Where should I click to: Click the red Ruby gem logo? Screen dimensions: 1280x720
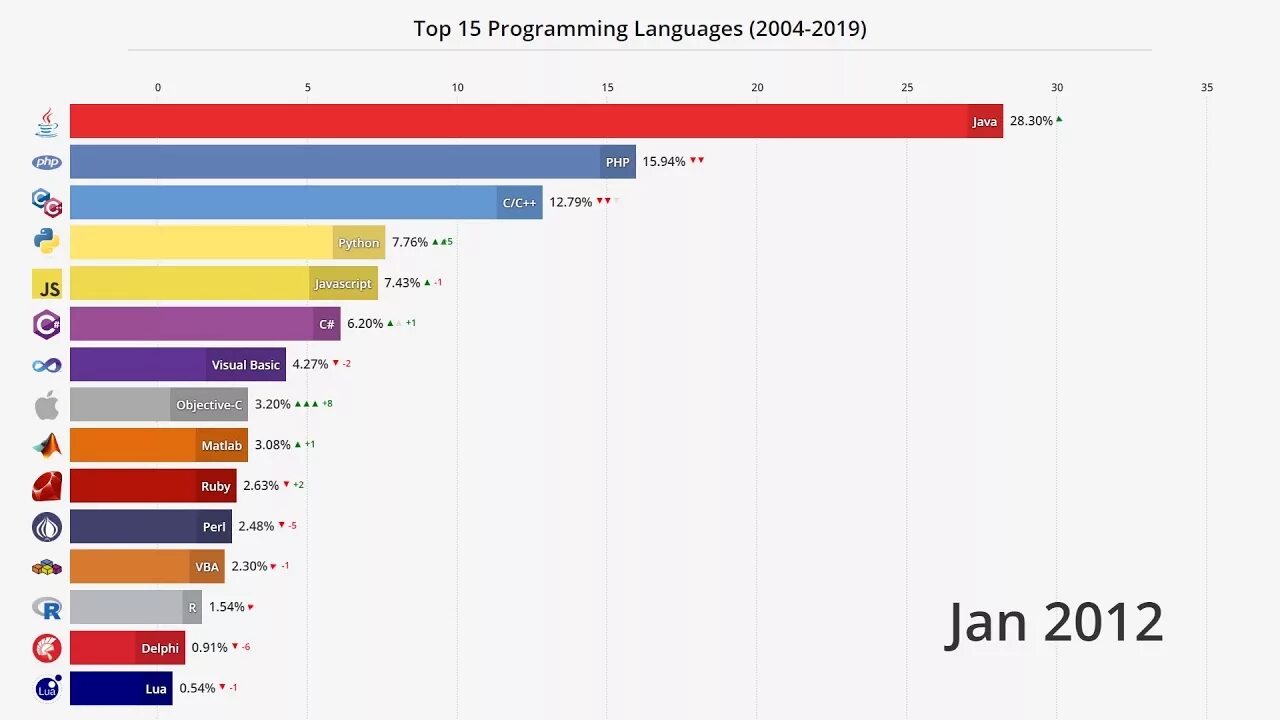point(47,486)
